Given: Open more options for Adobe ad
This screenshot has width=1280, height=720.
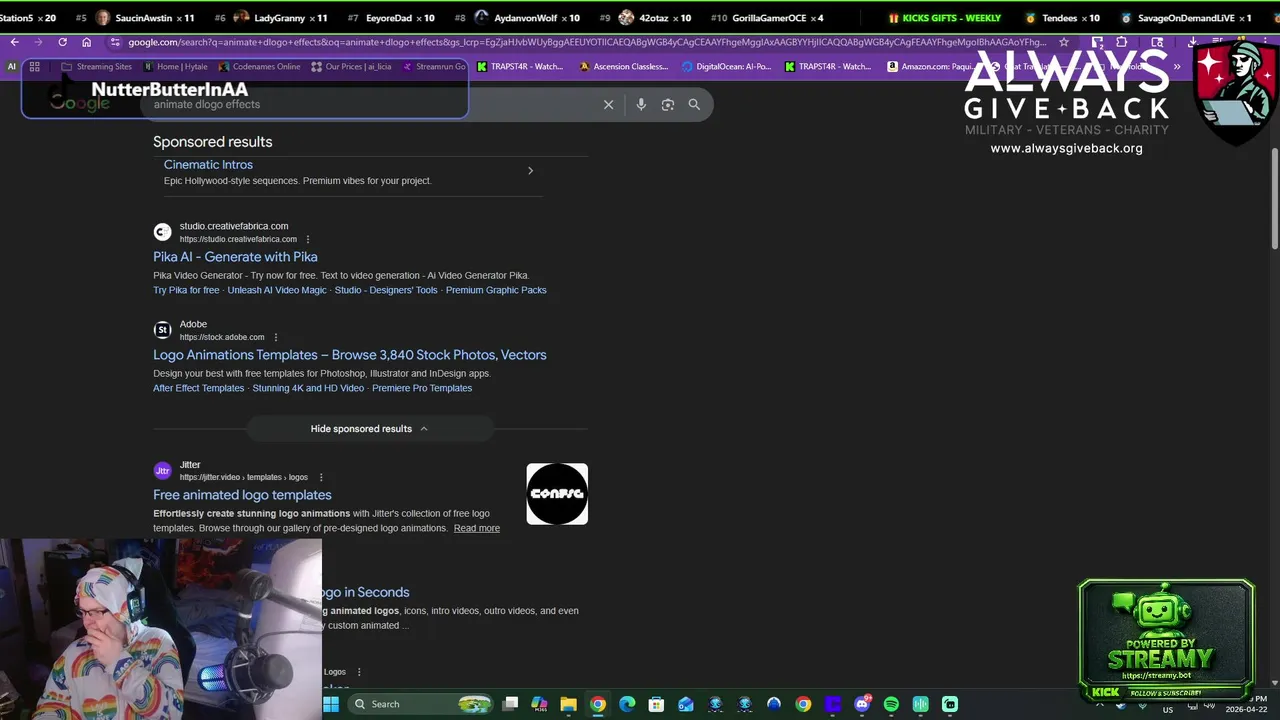Looking at the screenshot, I should coord(276,337).
